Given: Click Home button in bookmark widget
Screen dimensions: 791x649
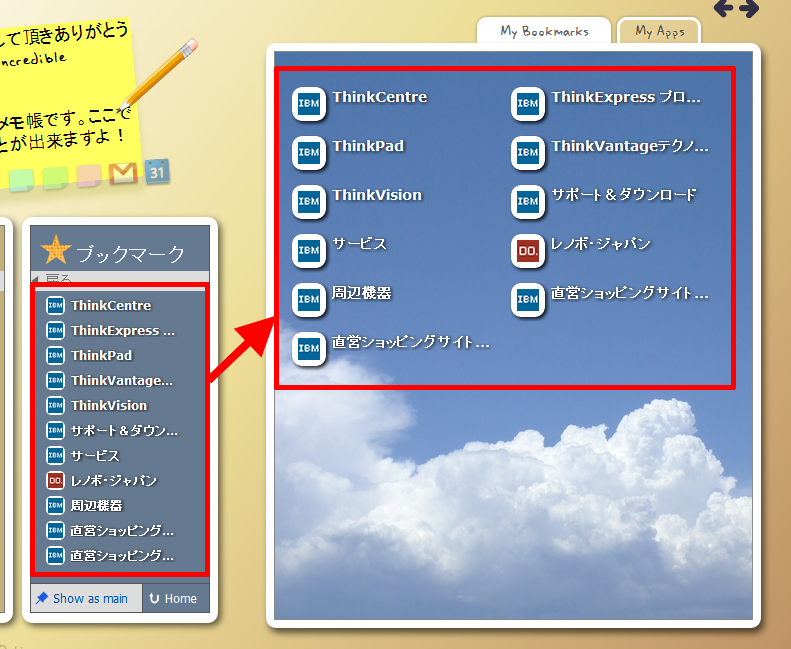Looking at the screenshot, I should click(x=176, y=599).
